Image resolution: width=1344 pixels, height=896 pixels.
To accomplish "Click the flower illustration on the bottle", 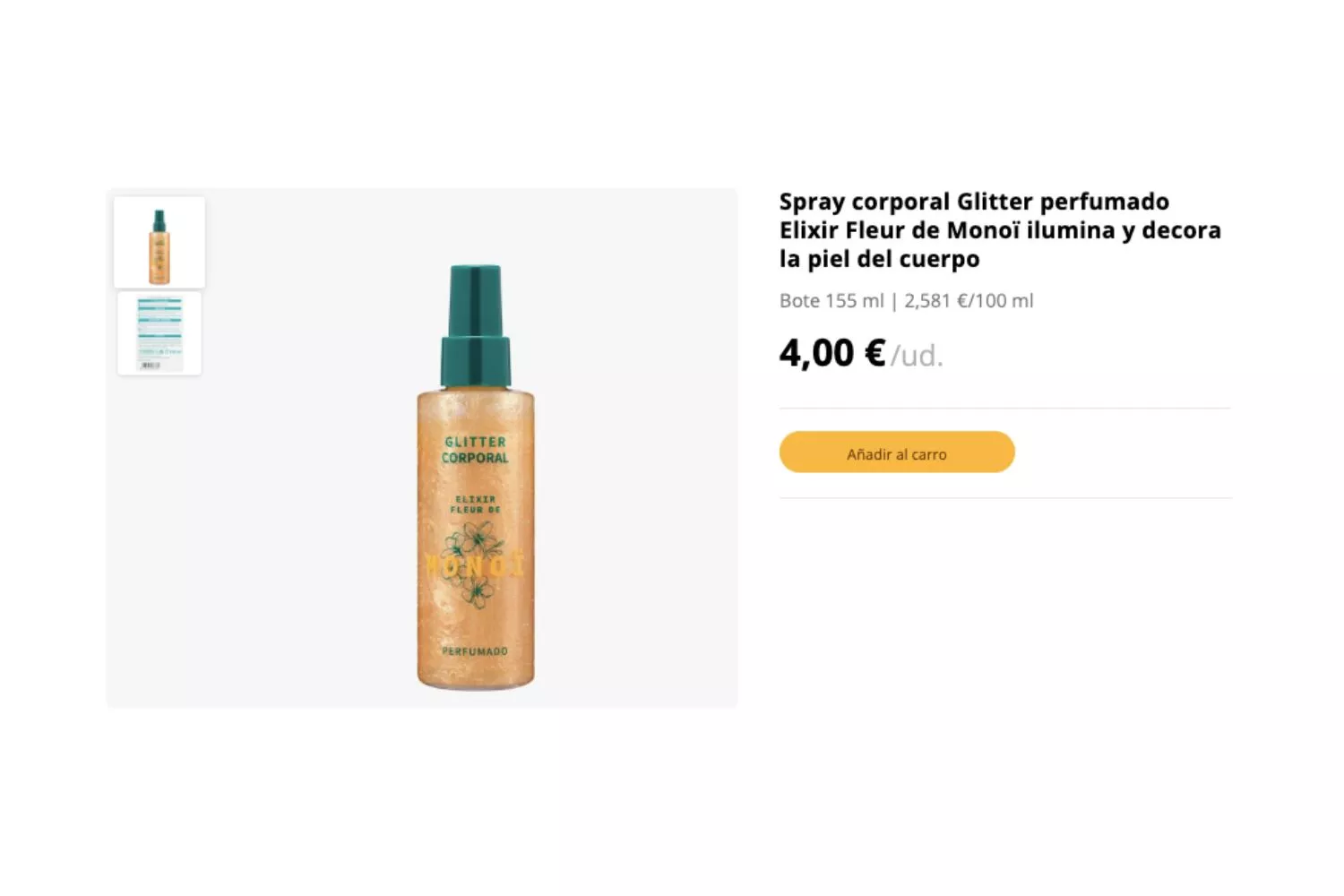I will (474, 564).
